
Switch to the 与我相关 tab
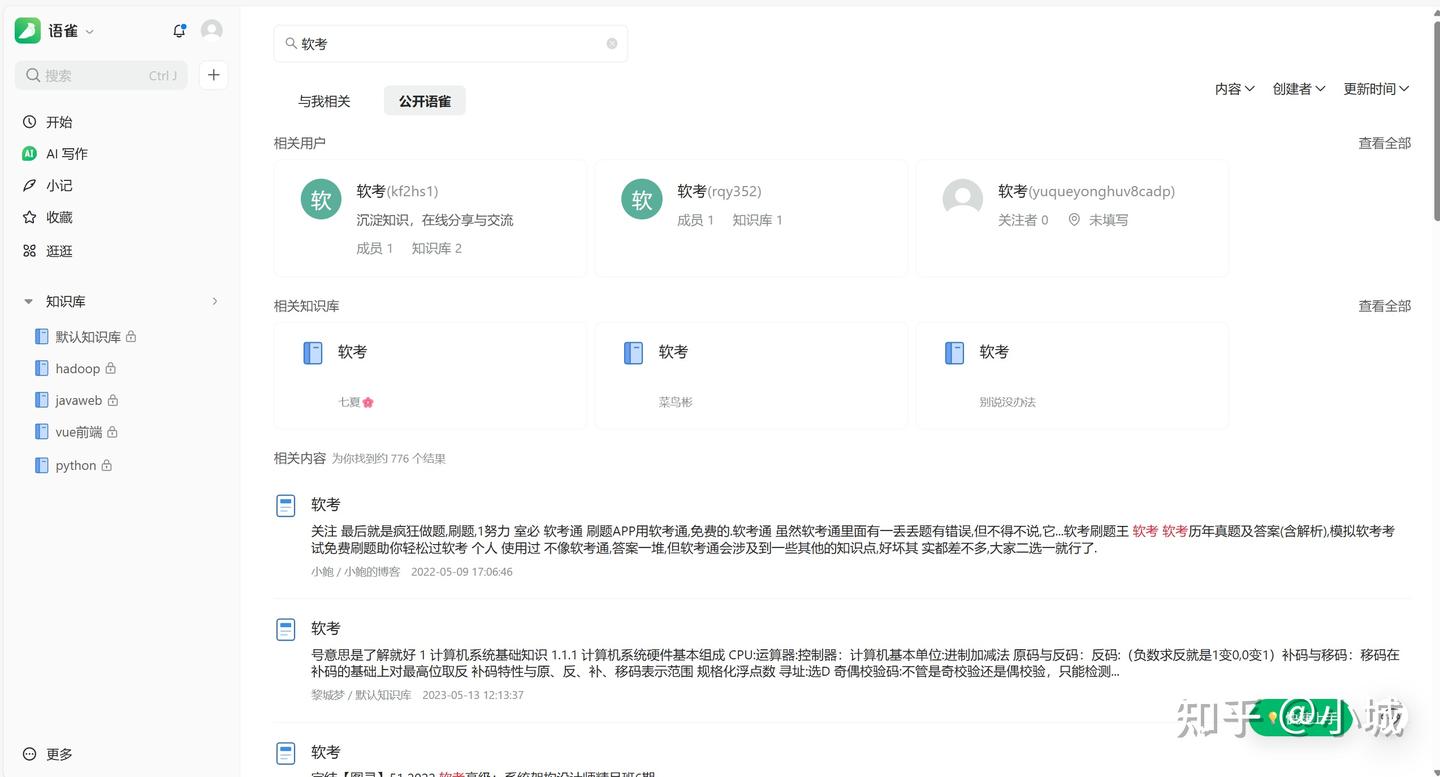pyautogui.click(x=324, y=101)
